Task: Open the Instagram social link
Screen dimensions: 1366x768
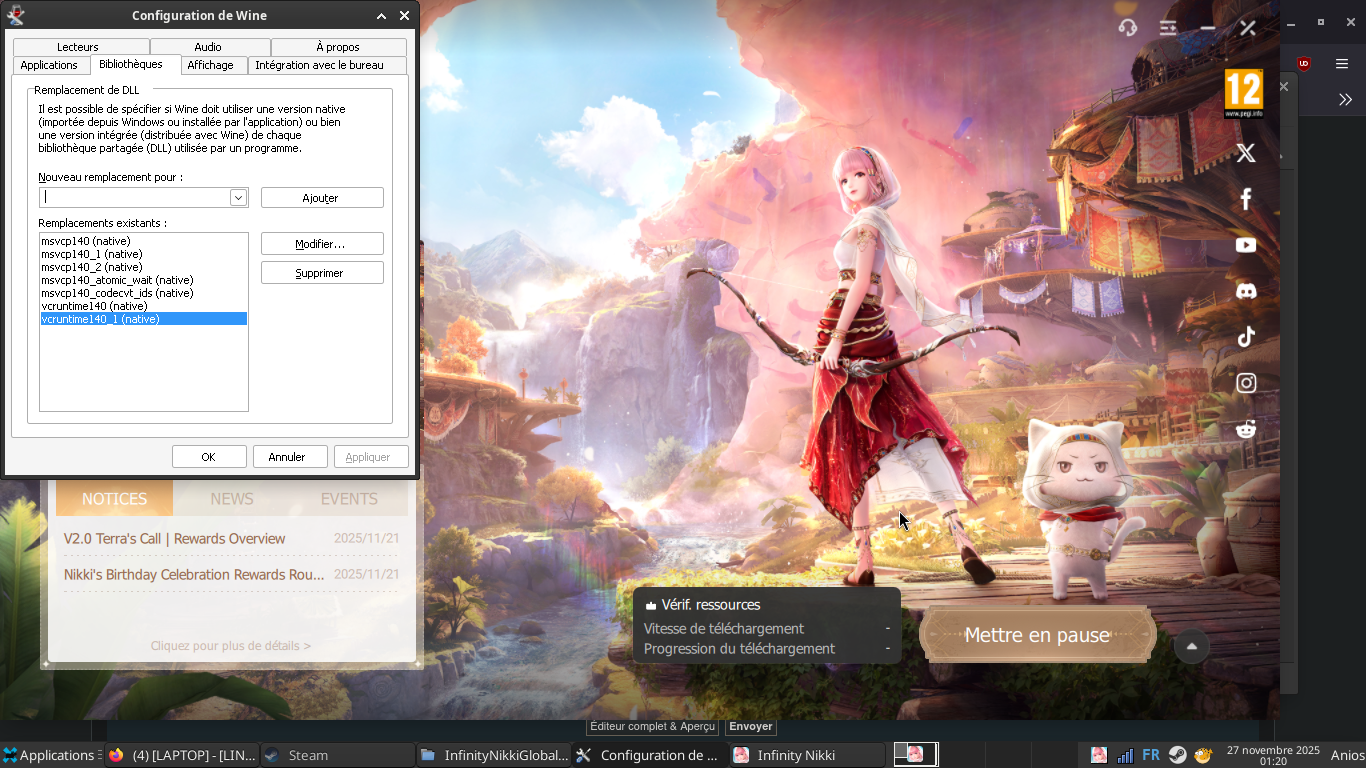Action: 1246,383
